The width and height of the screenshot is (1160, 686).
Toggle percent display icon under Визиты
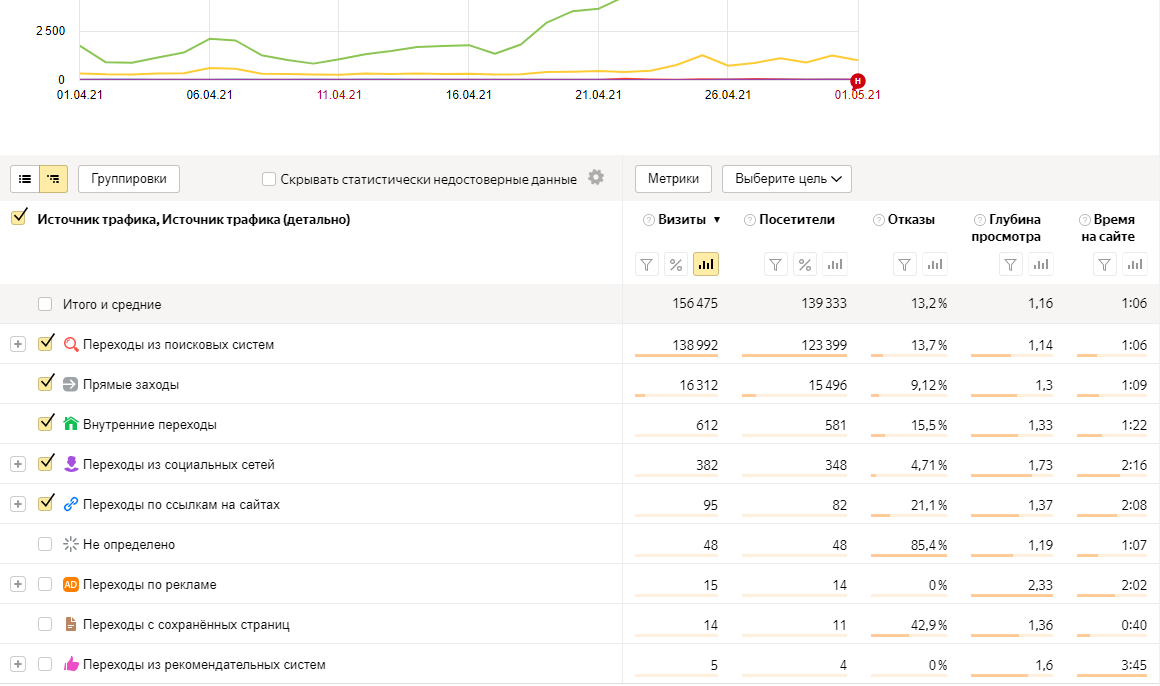click(x=676, y=264)
